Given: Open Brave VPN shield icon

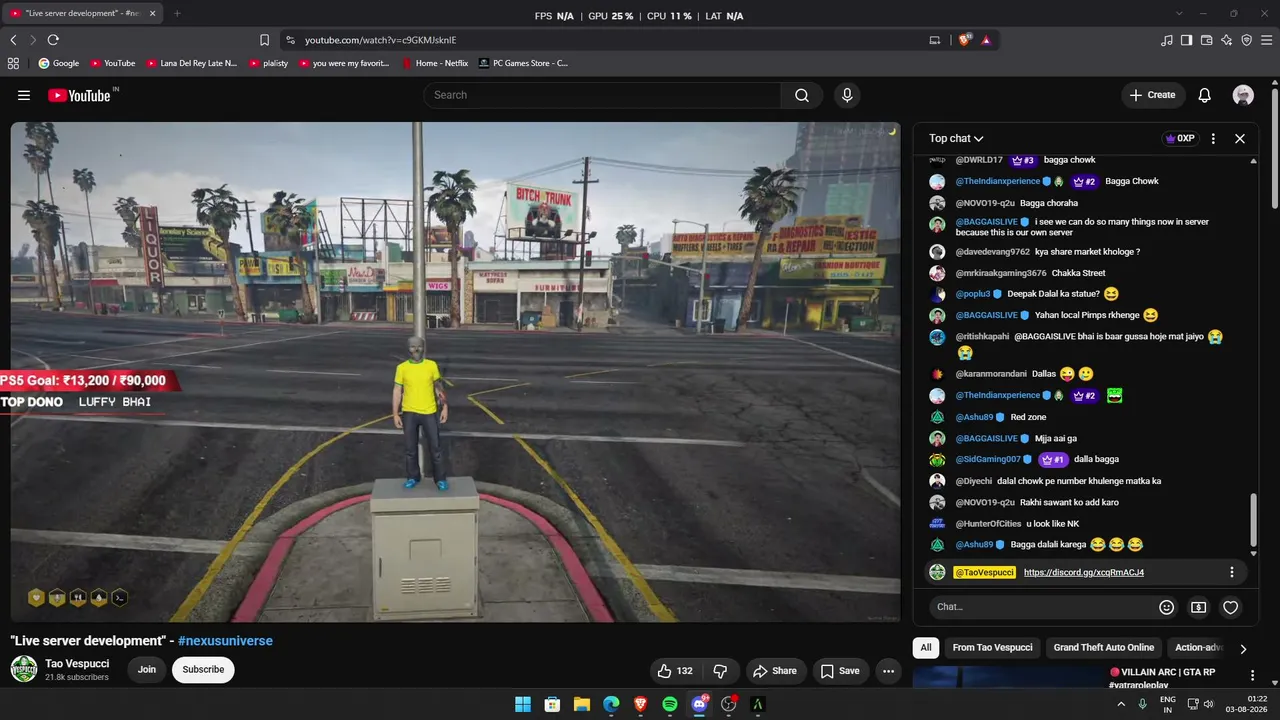Looking at the screenshot, I should [1247, 40].
